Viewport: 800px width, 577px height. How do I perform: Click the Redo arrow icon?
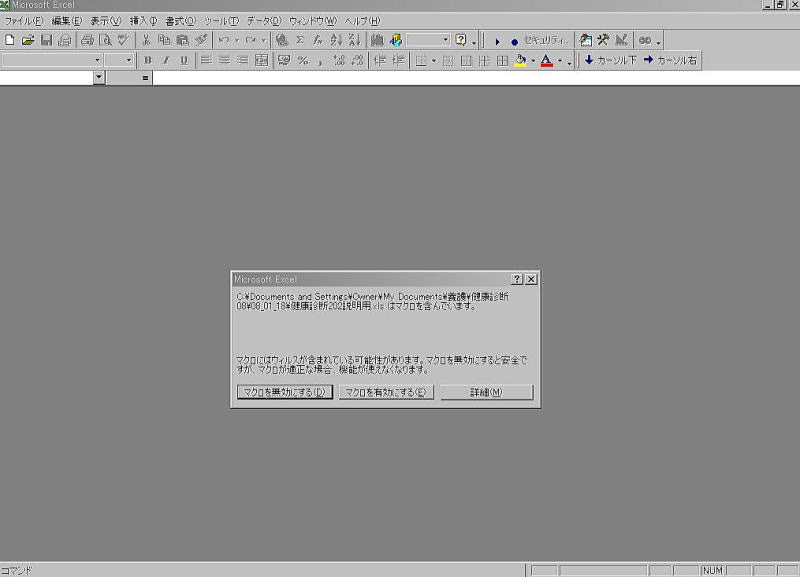coord(251,40)
